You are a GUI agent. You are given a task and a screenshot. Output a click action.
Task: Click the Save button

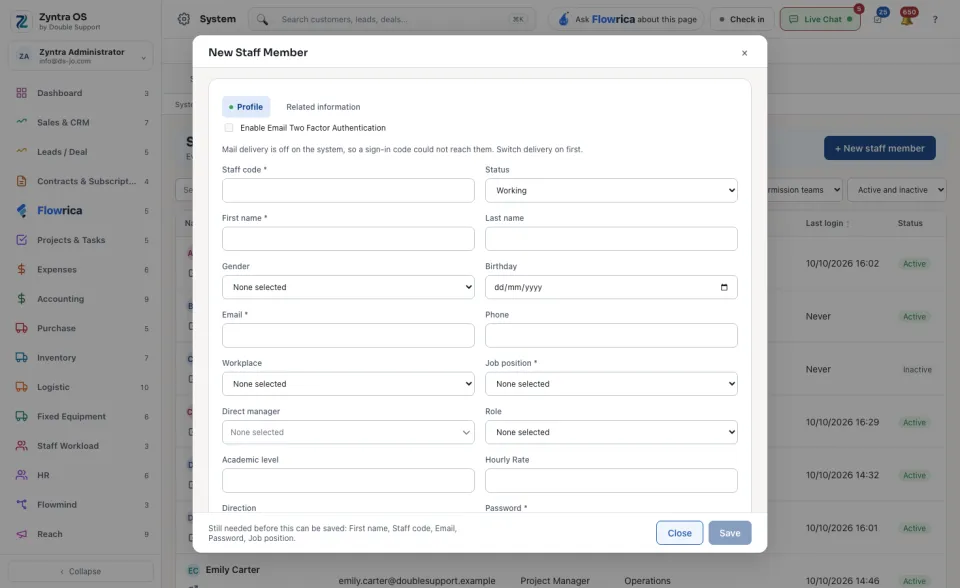pyautogui.click(x=730, y=533)
